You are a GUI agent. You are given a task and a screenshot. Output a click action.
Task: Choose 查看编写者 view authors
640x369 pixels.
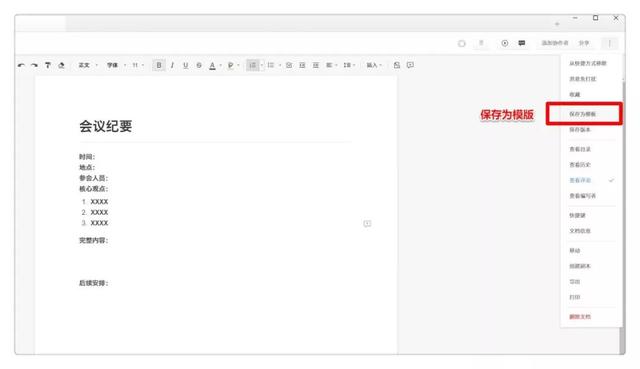pyautogui.click(x=582, y=196)
